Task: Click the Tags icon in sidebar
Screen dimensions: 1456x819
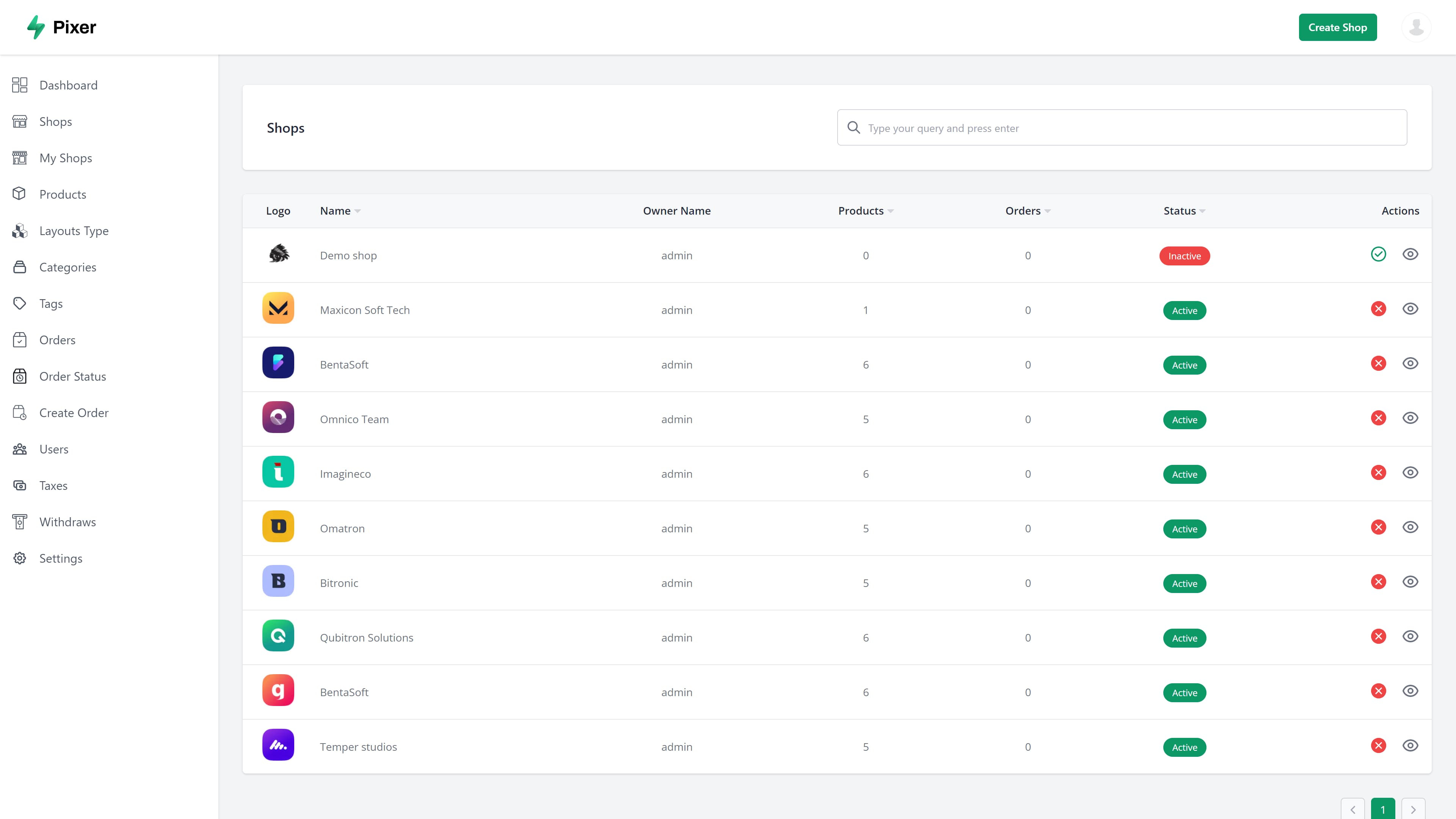Action: 20,303
